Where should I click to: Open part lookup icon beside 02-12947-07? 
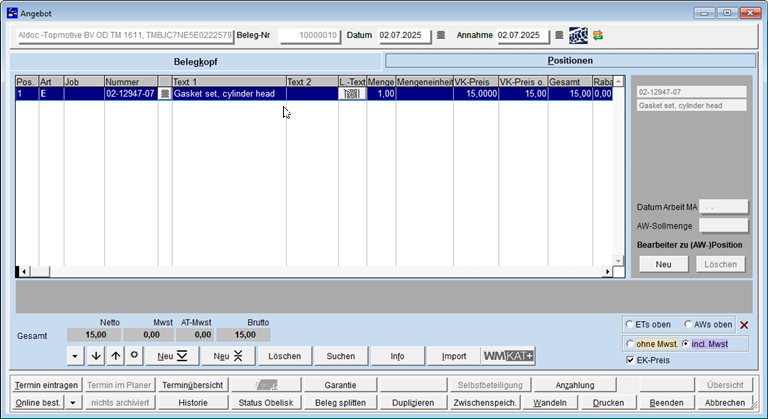pos(165,94)
